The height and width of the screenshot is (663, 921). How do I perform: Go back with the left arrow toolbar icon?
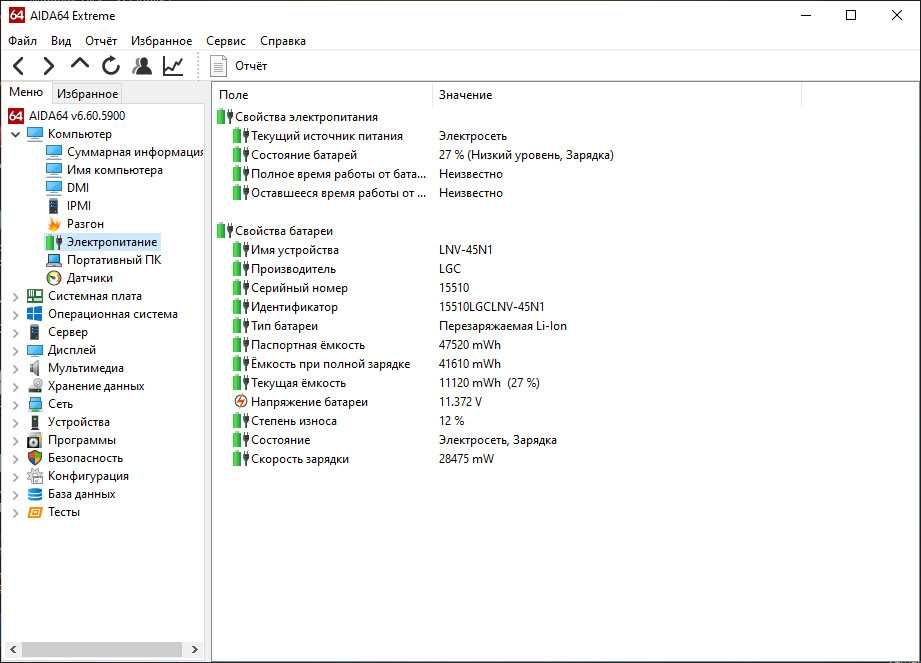coord(19,66)
